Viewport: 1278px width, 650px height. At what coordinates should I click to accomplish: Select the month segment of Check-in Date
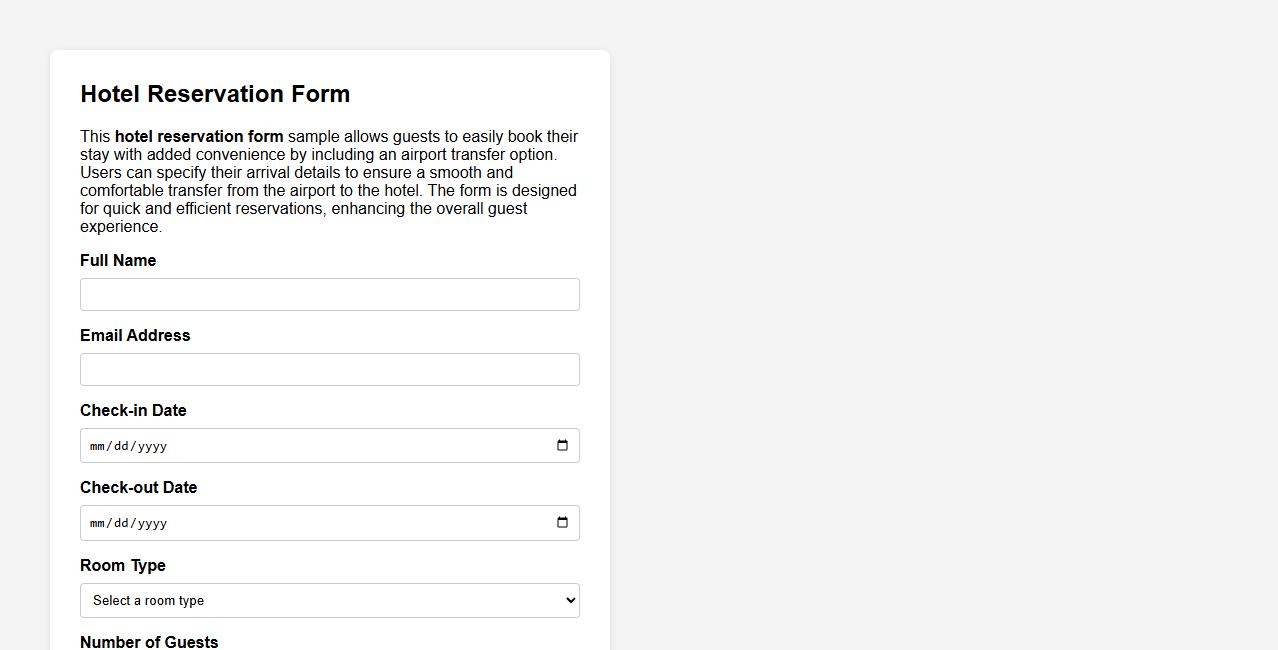[97, 445]
